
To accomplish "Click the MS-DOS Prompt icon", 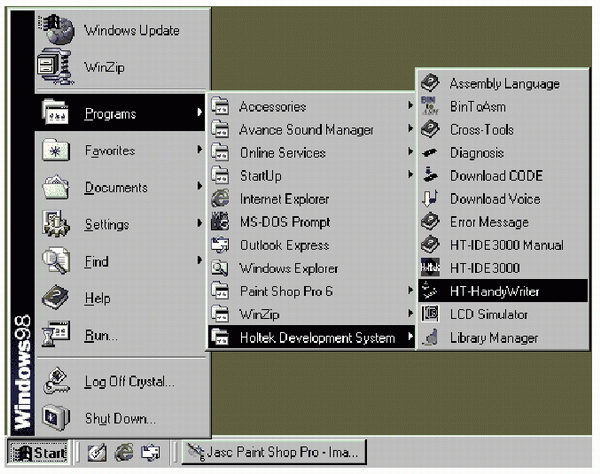I will click(x=220, y=222).
